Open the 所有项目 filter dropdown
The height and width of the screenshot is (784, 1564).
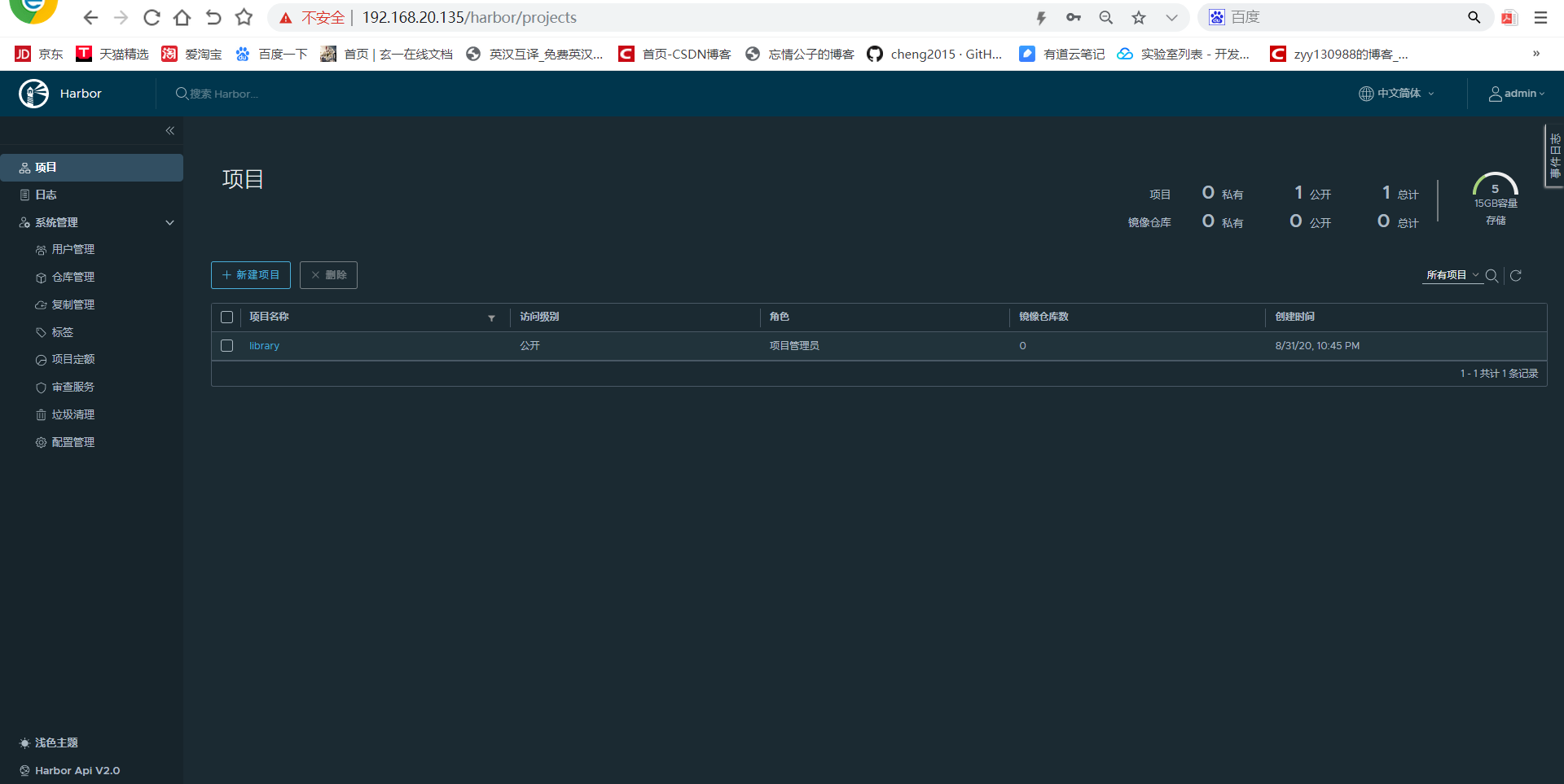[x=1452, y=276]
